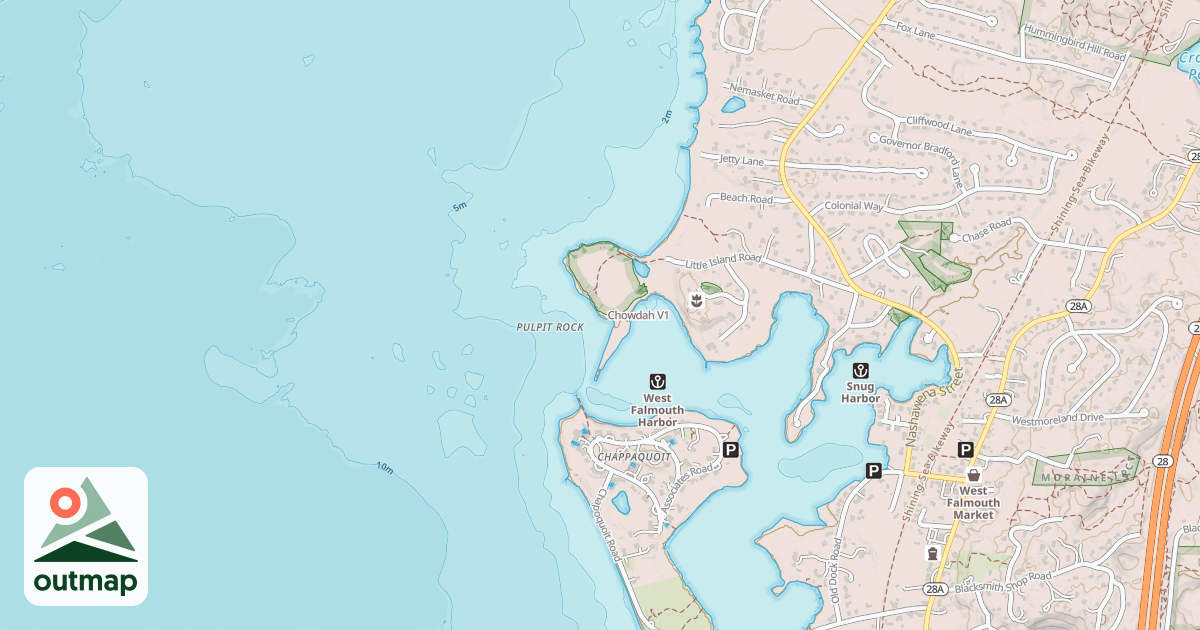
Task: Click the 'Westmoreland Drive' label
Action: pyautogui.click(x=1058, y=420)
